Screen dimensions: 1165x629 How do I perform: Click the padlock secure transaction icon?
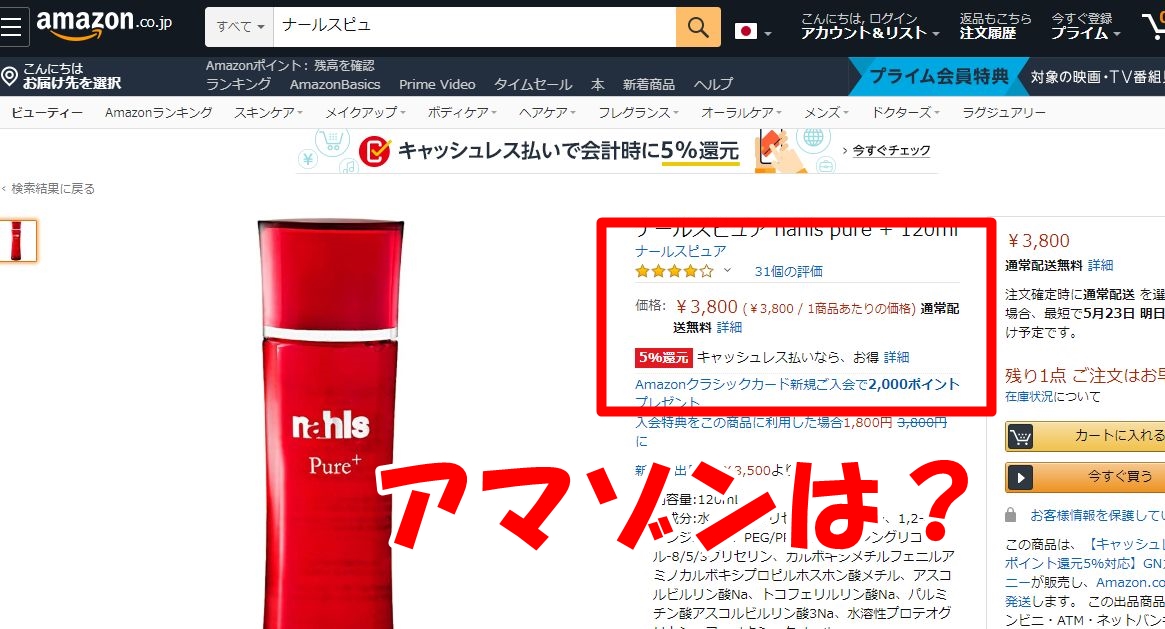click(x=1010, y=515)
